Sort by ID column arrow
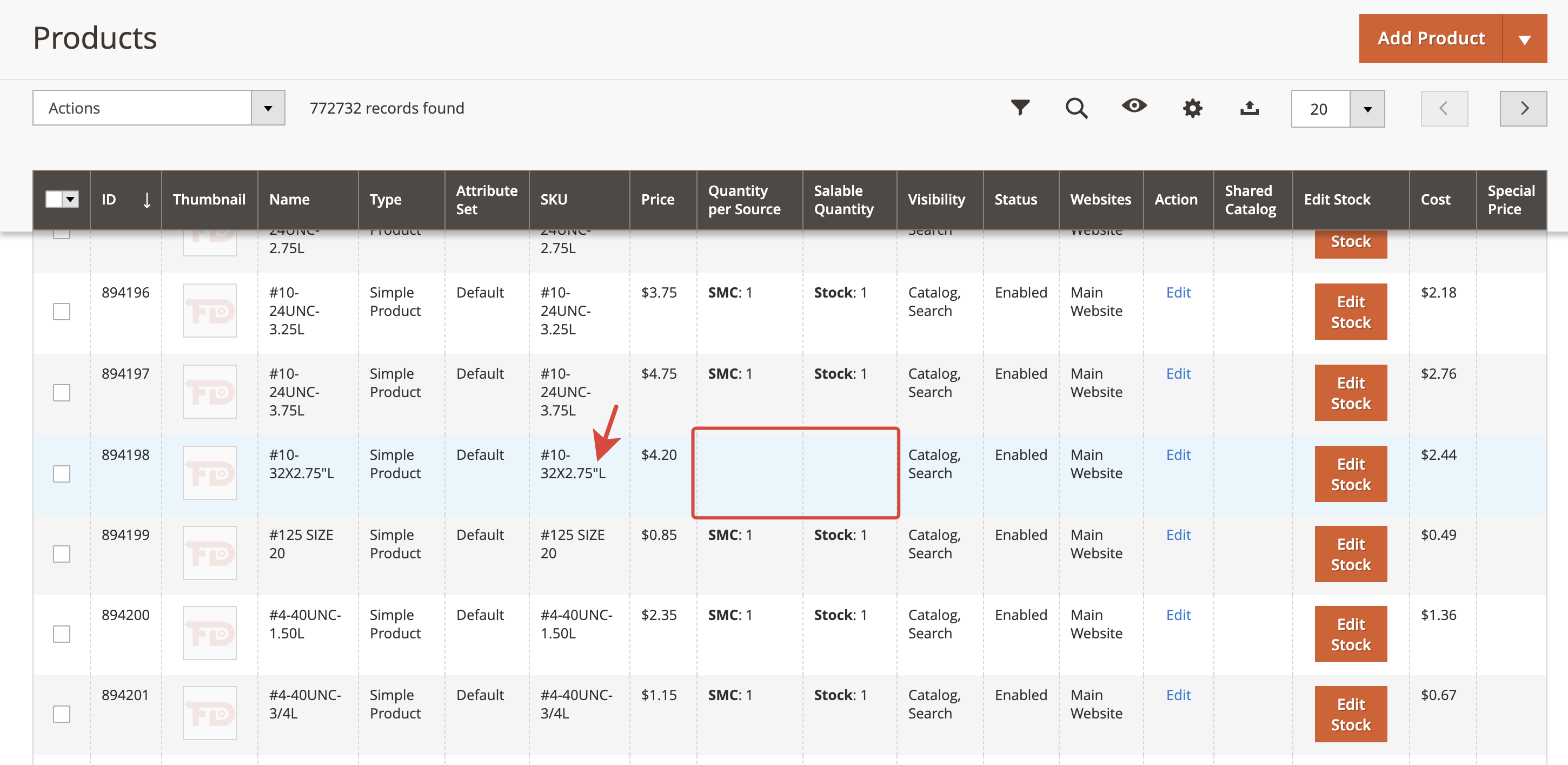The height and width of the screenshot is (765, 1568). pos(146,199)
